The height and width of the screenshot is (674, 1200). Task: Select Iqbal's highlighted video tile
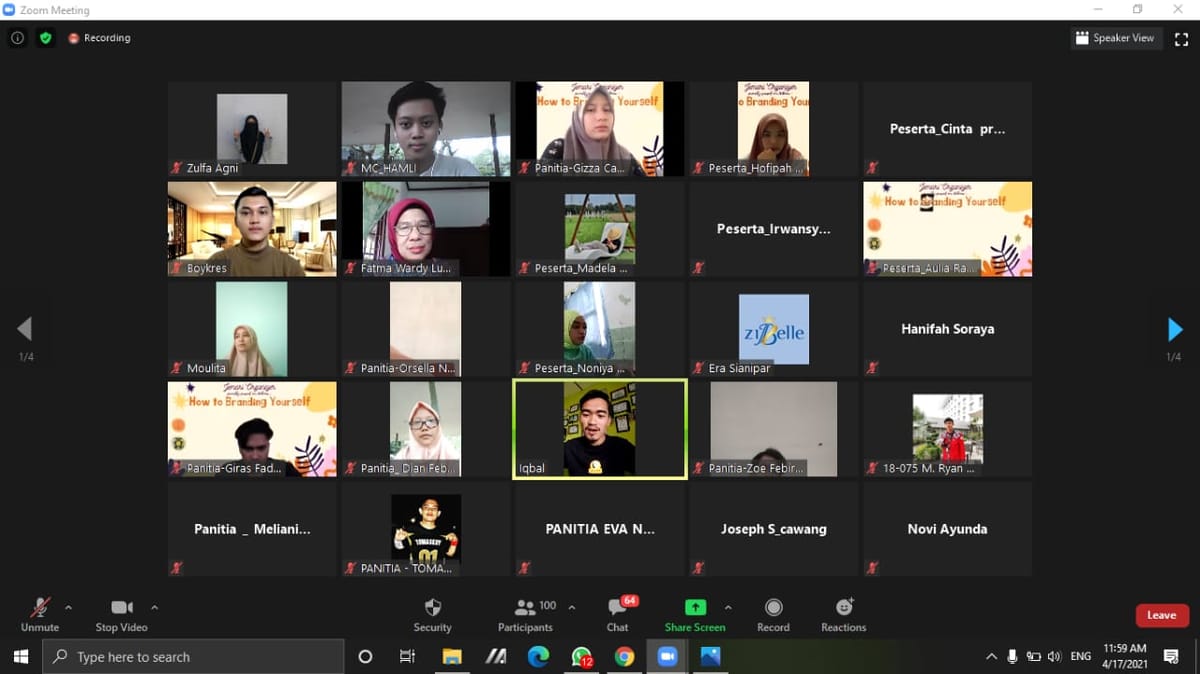point(600,429)
